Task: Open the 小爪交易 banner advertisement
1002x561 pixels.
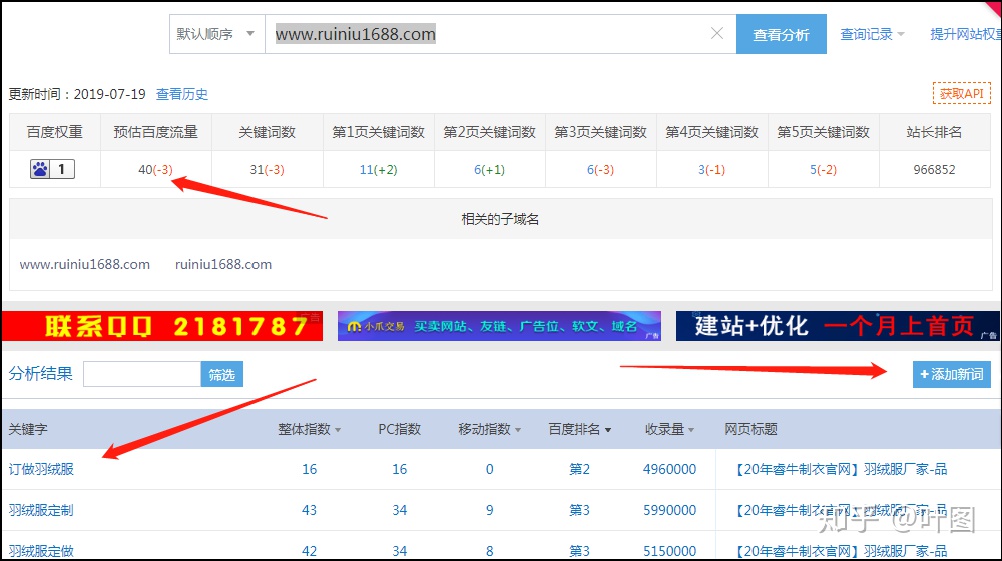Action: coord(499,326)
